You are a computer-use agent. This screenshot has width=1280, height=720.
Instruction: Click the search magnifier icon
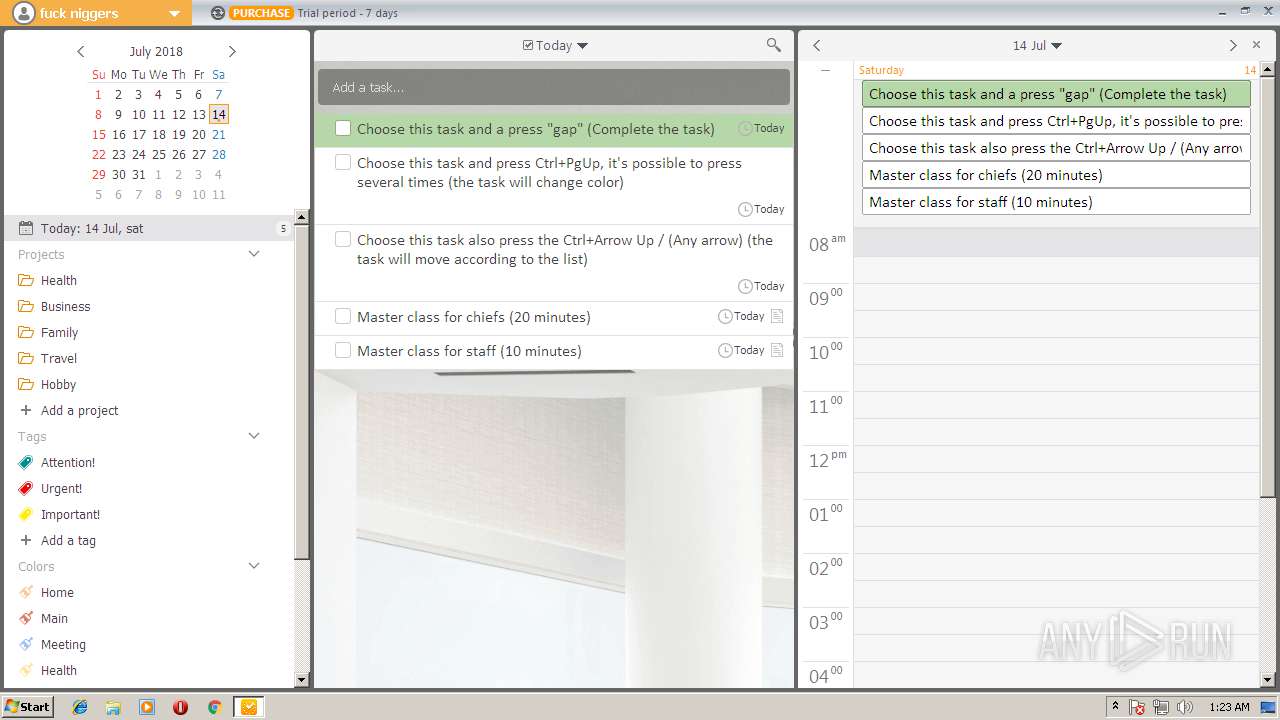point(773,45)
